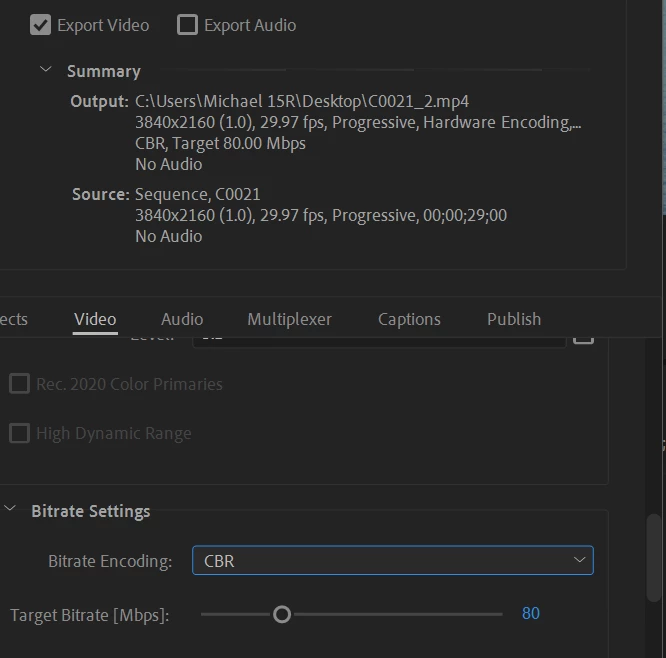Click the 'Sequence, C0021' source text
Screen dimensions: 666x658
[x=198, y=195]
